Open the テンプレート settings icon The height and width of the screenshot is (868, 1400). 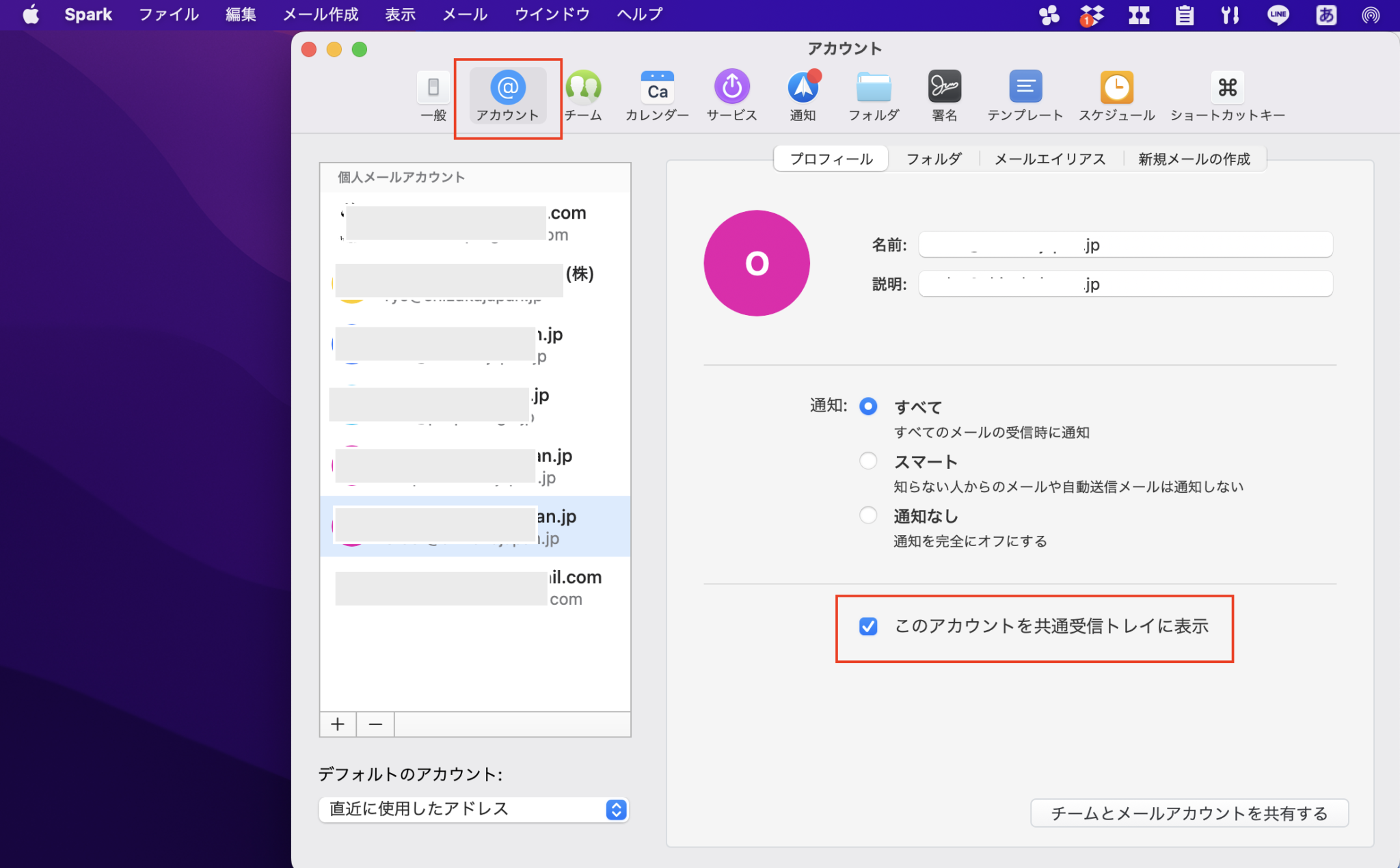tap(1025, 96)
